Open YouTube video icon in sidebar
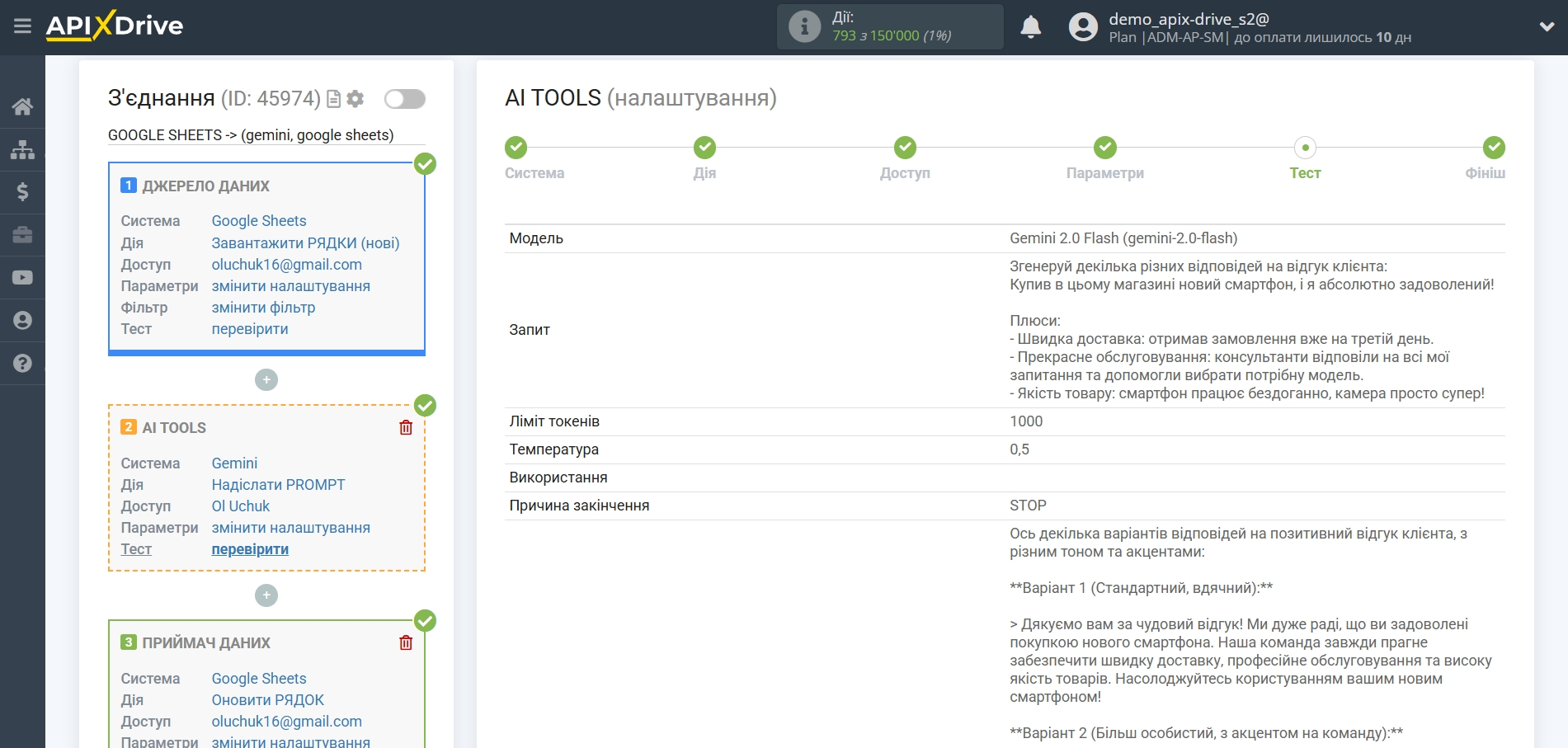 click(22, 278)
